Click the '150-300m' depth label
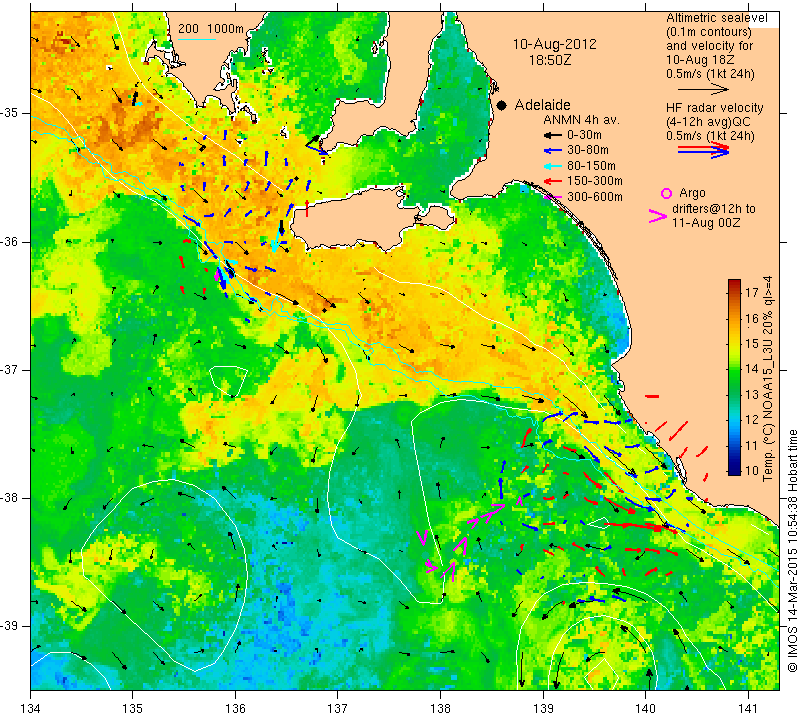This screenshot has width=800, height=720. (595, 181)
